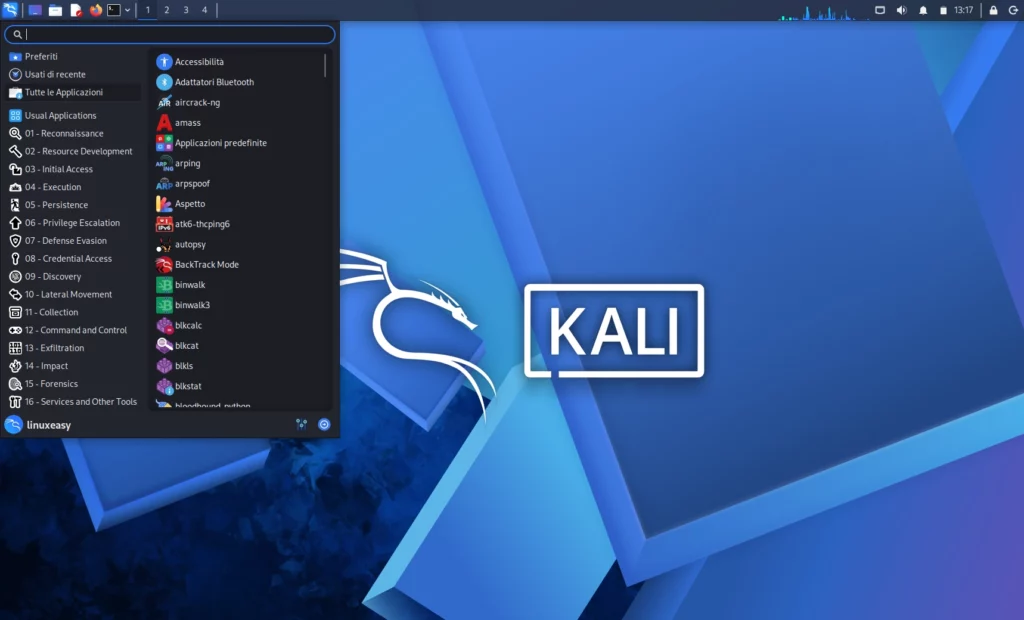This screenshot has width=1024, height=620.
Task: Launch Firefox from the top panel
Action: pos(96,10)
